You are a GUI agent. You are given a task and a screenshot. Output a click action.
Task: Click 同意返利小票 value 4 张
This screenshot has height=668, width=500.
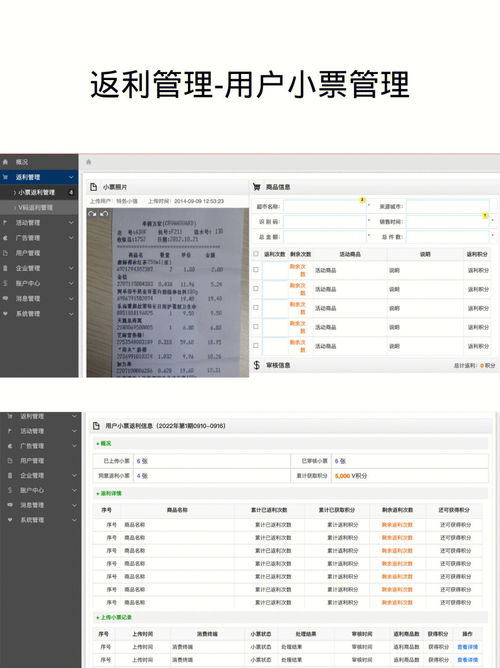142,476
